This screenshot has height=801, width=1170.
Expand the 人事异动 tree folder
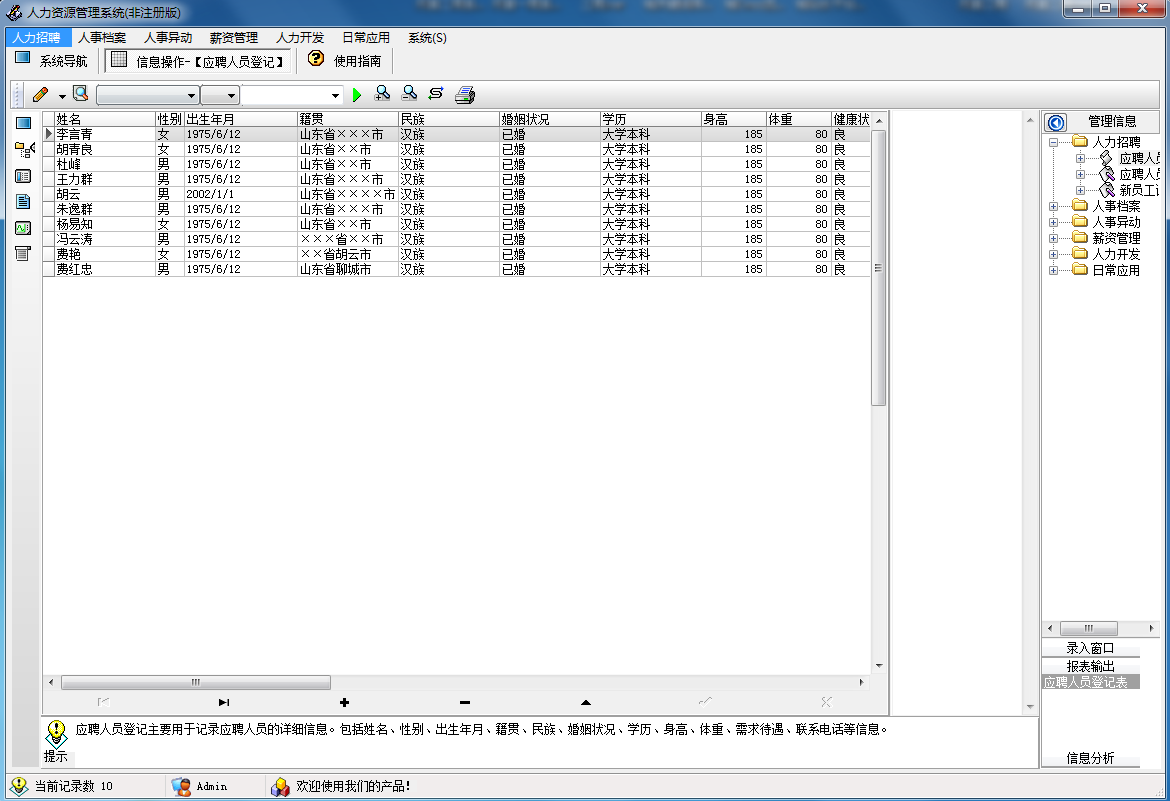1054,222
